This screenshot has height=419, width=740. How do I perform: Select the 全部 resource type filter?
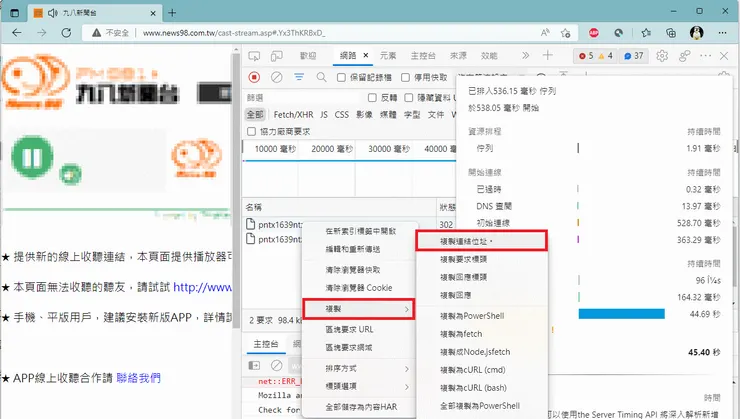pos(255,115)
